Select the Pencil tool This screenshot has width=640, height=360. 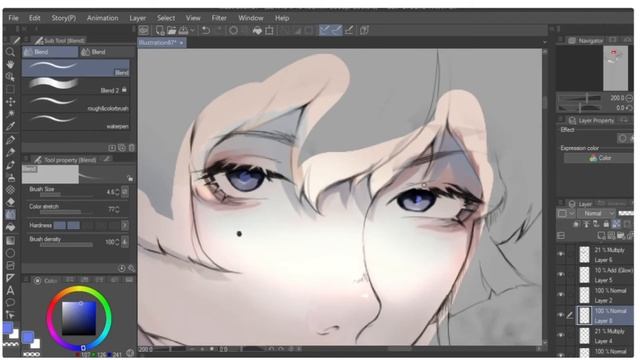pyautogui.click(x=10, y=152)
